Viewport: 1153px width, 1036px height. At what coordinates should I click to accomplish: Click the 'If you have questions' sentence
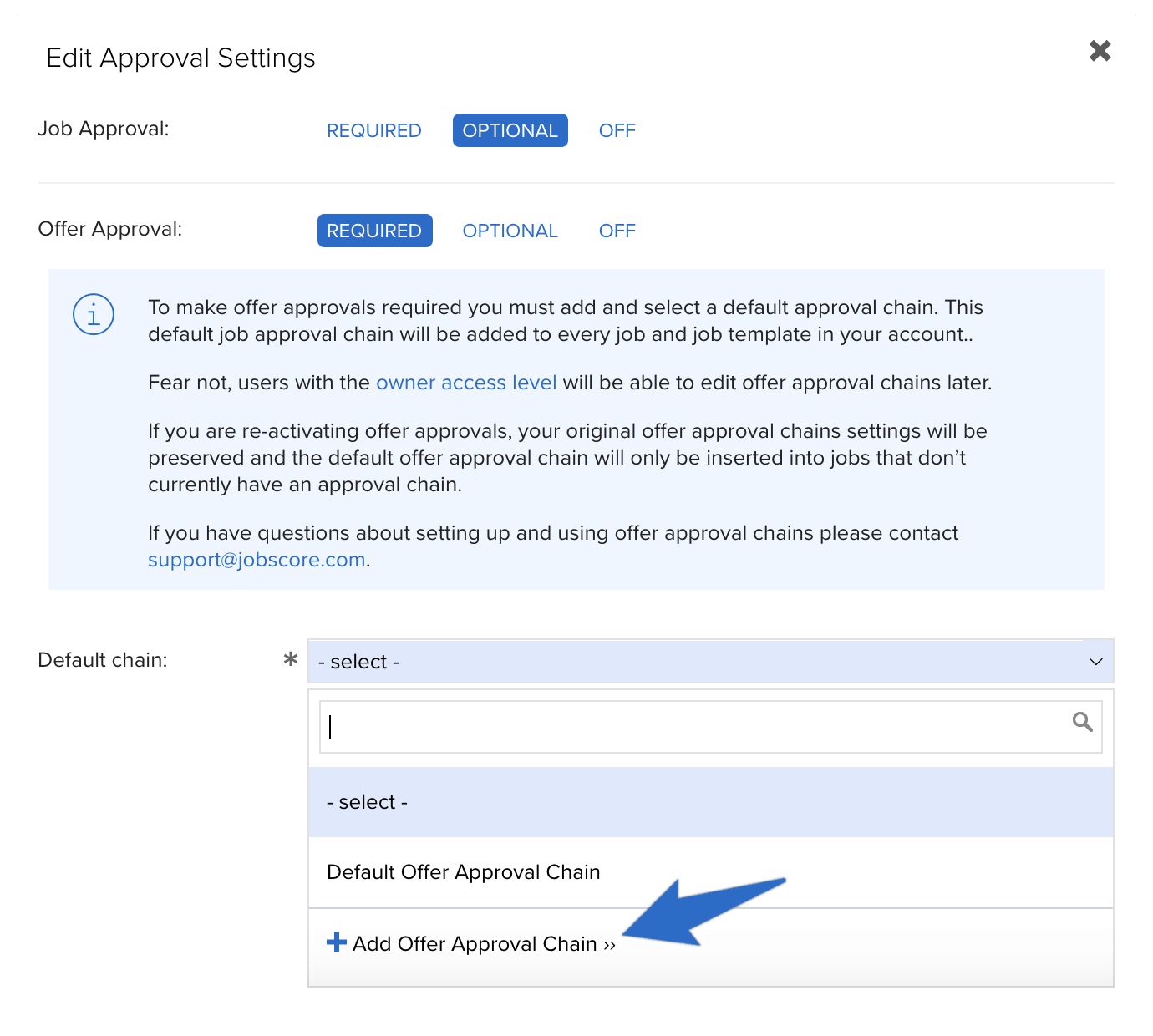click(553, 546)
